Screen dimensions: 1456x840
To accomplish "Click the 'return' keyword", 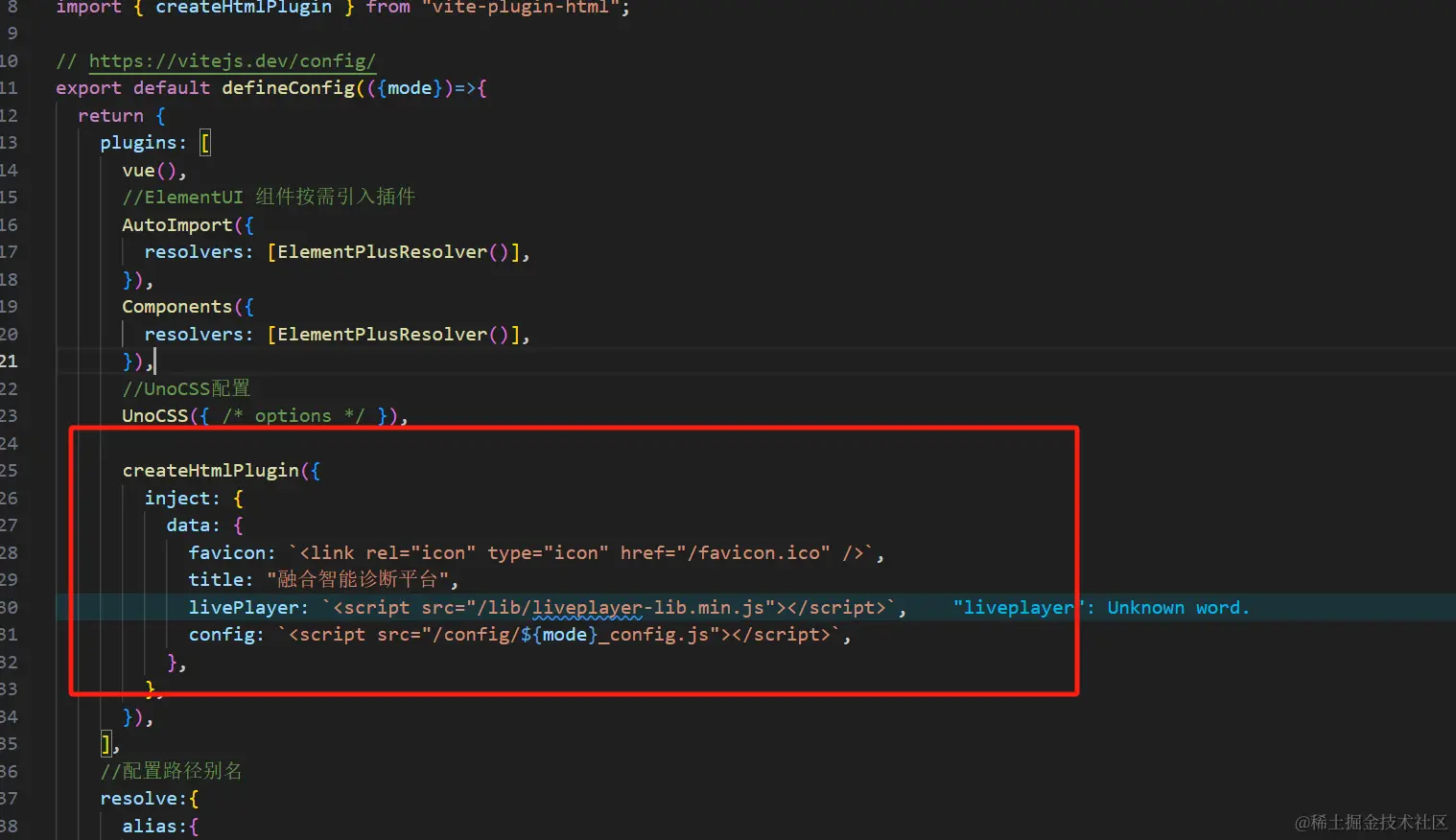I will [110, 116].
